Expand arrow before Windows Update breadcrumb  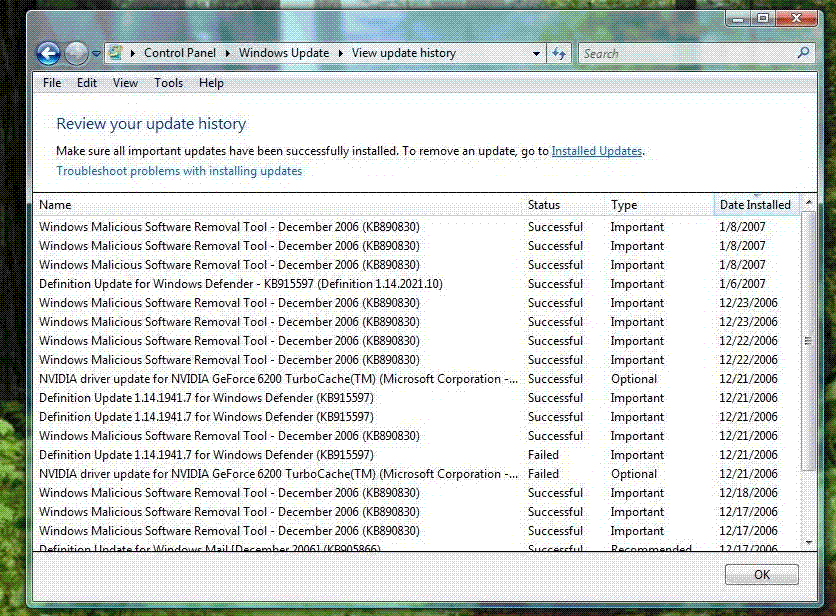point(228,53)
